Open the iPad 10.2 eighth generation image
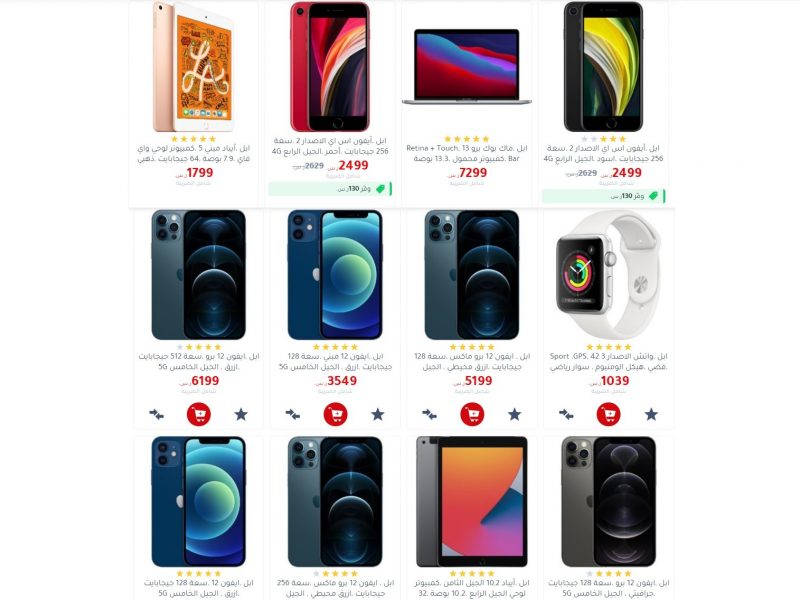Image resolution: width=800 pixels, height=600 pixels. coord(472,502)
